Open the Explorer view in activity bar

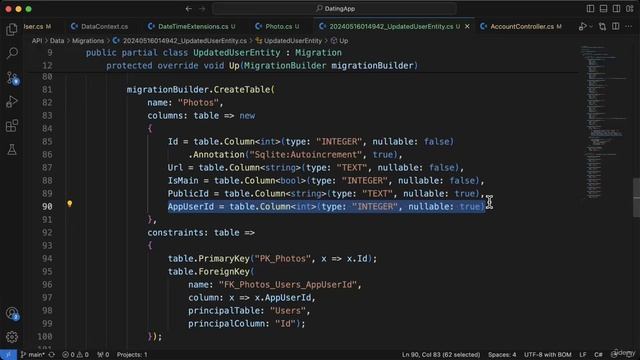(x=12, y=29)
